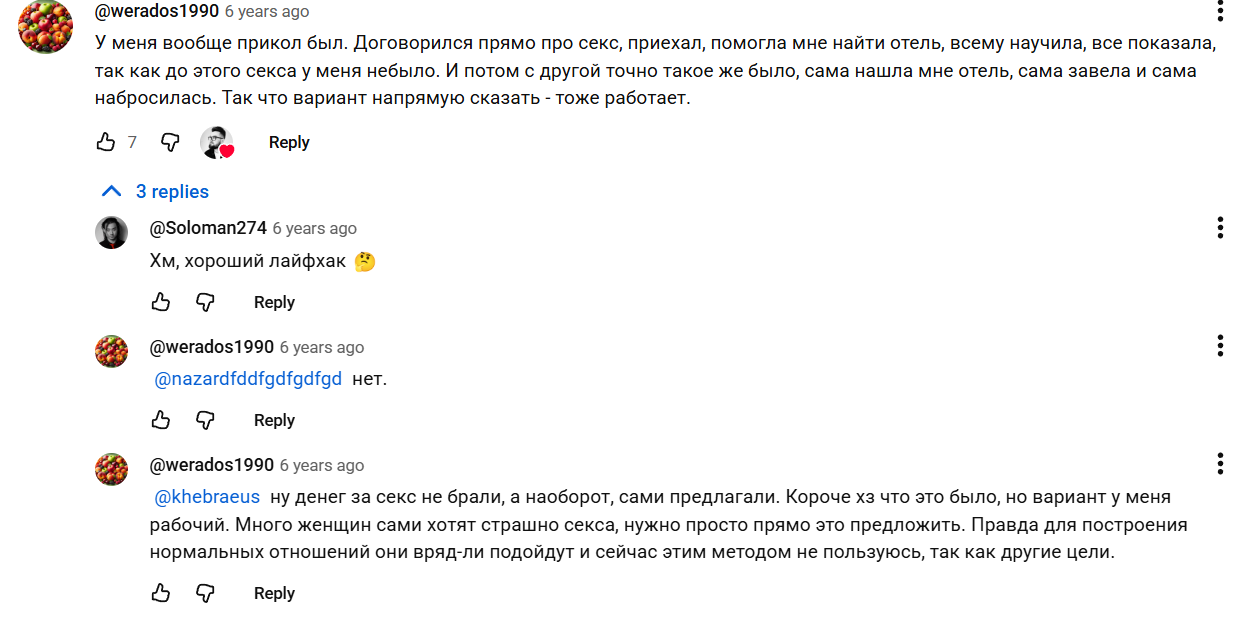
Task: Open the @khebraeus mention link
Action: pyautogui.click(x=207, y=497)
